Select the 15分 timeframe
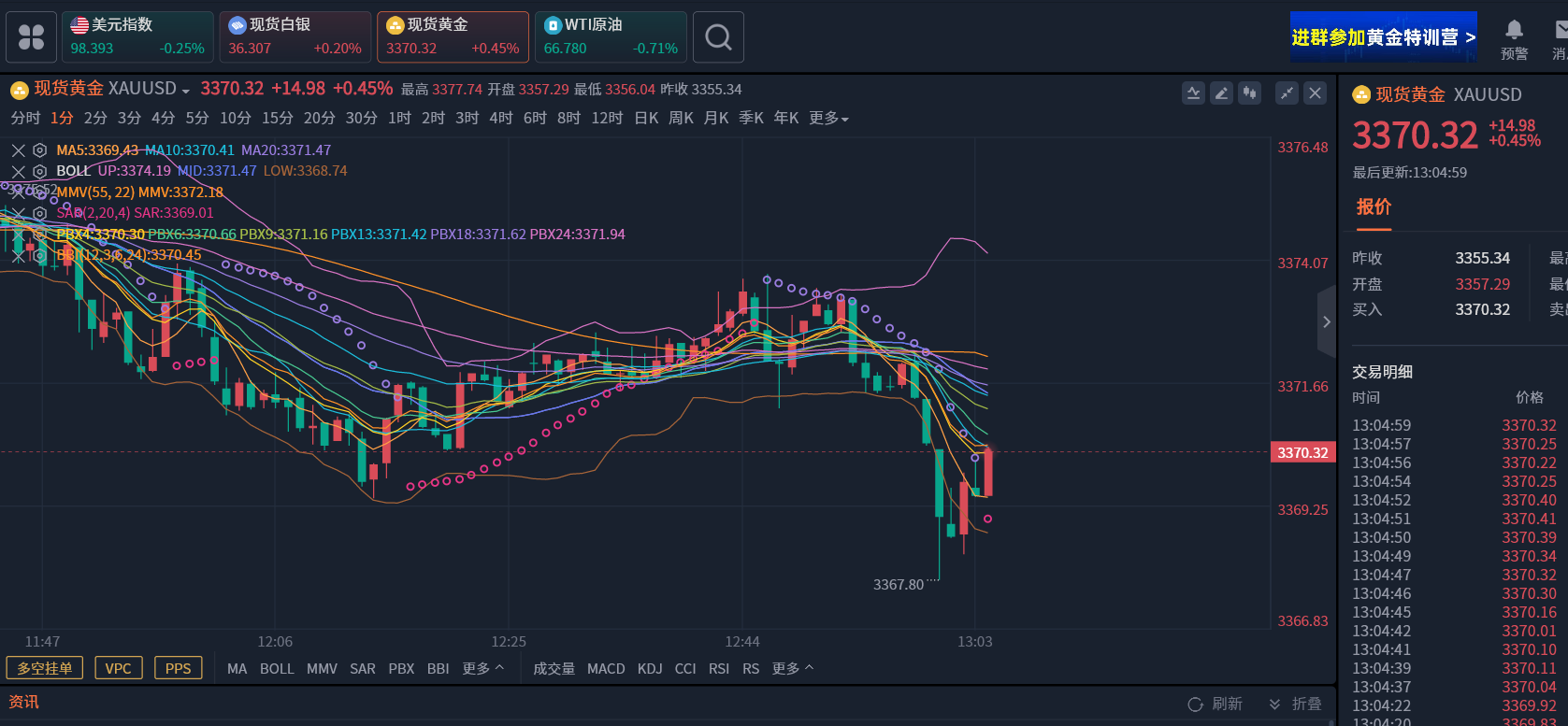Image resolution: width=1568 pixels, height=726 pixels. (x=278, y=118)
